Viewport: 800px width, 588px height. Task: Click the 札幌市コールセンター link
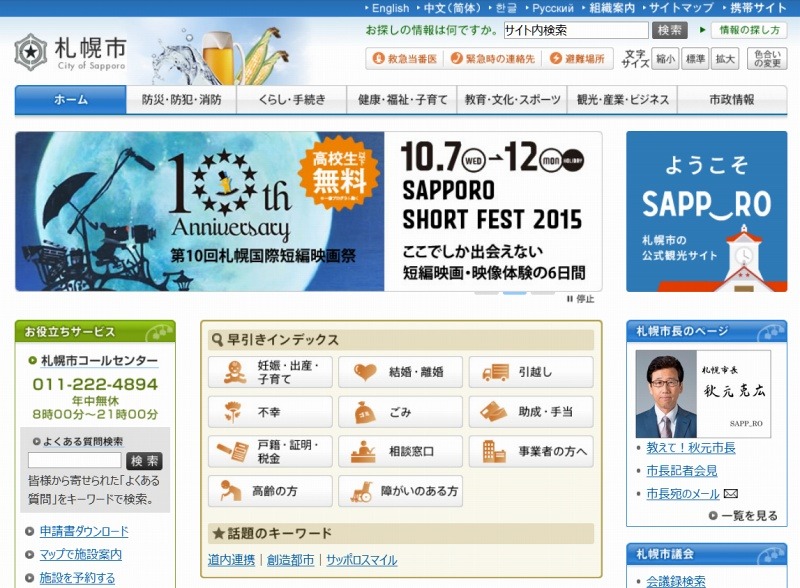99,361
